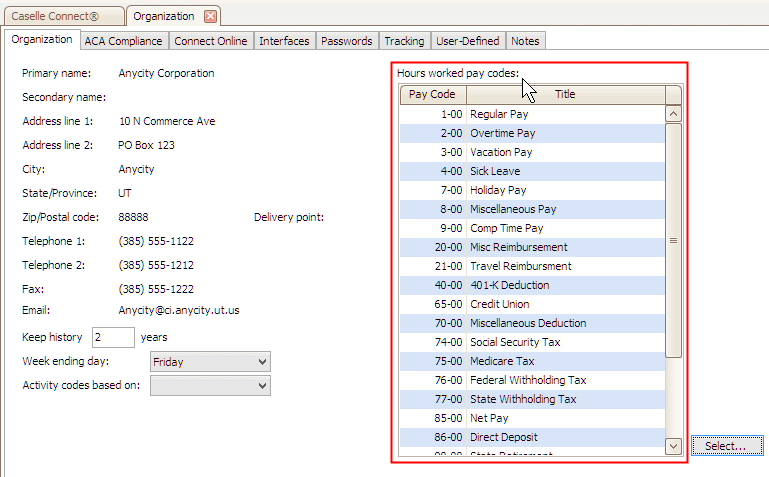Go to the Passwords tab

[x=348, y=41]
